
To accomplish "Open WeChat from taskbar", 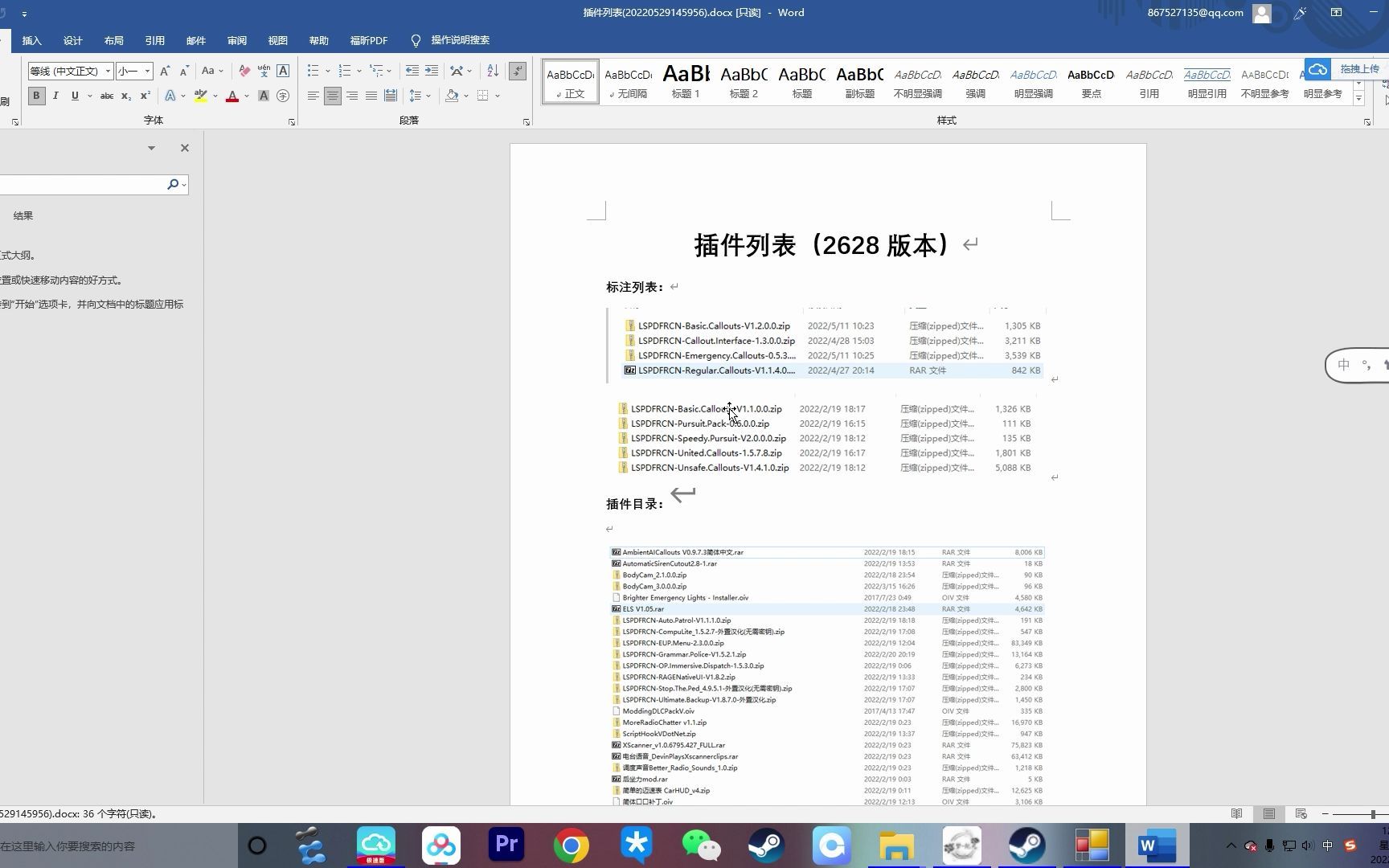I will click(701, 845).
